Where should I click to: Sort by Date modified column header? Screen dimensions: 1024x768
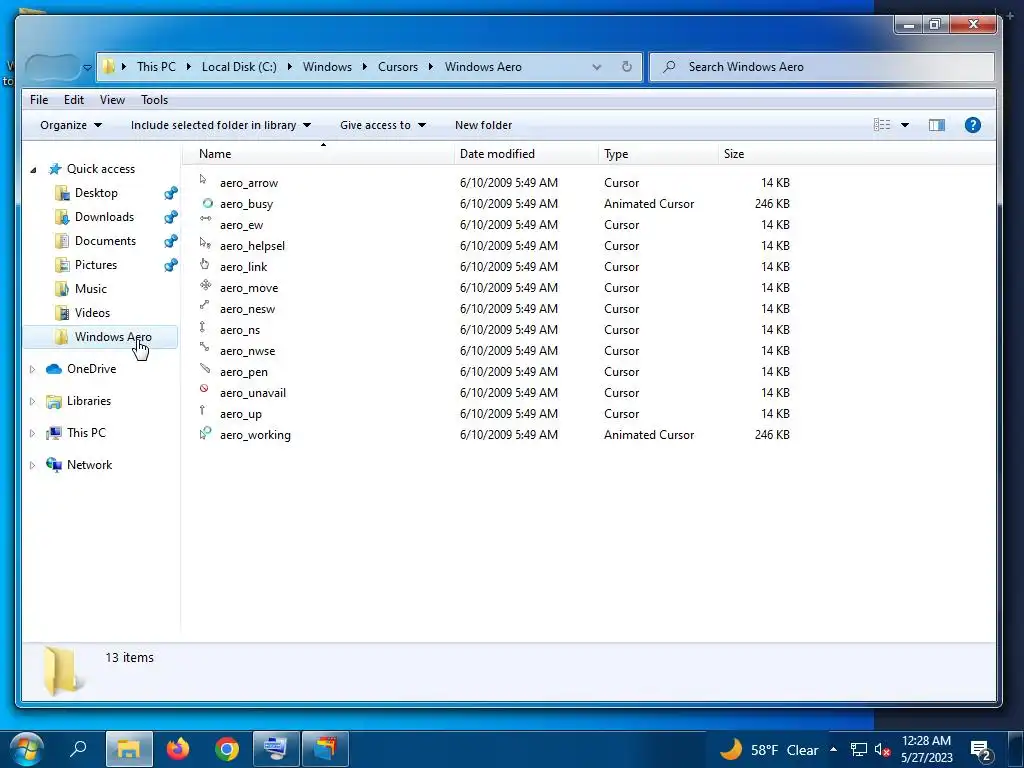pyautogui.click(x=526, y=153)
